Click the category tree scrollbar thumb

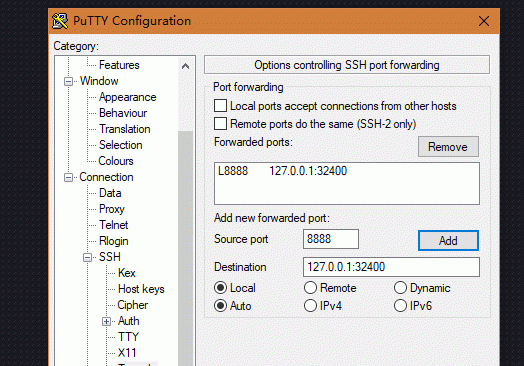click(185, 248)
